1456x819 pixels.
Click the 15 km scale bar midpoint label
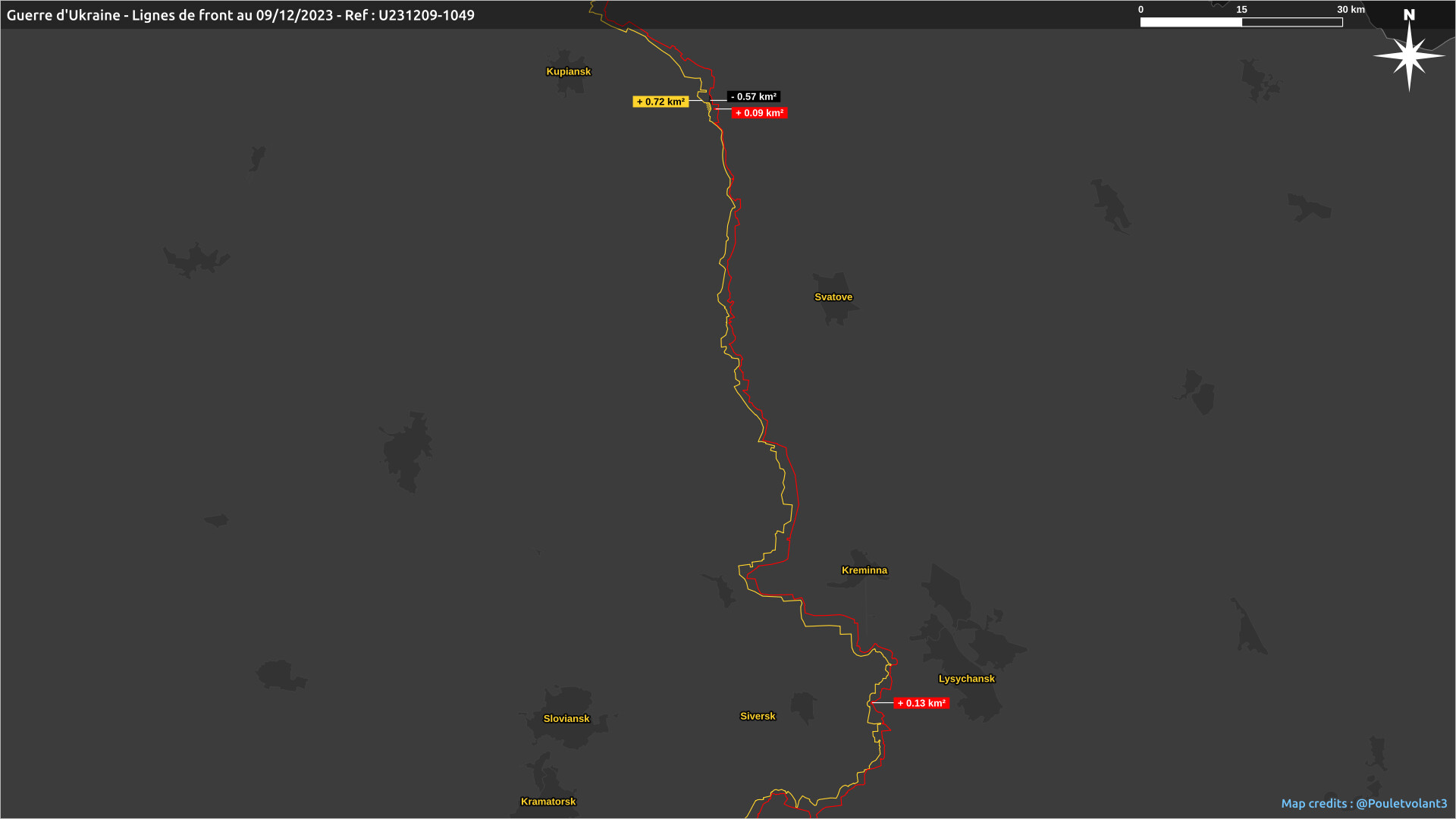click(x=1241, y=10)
